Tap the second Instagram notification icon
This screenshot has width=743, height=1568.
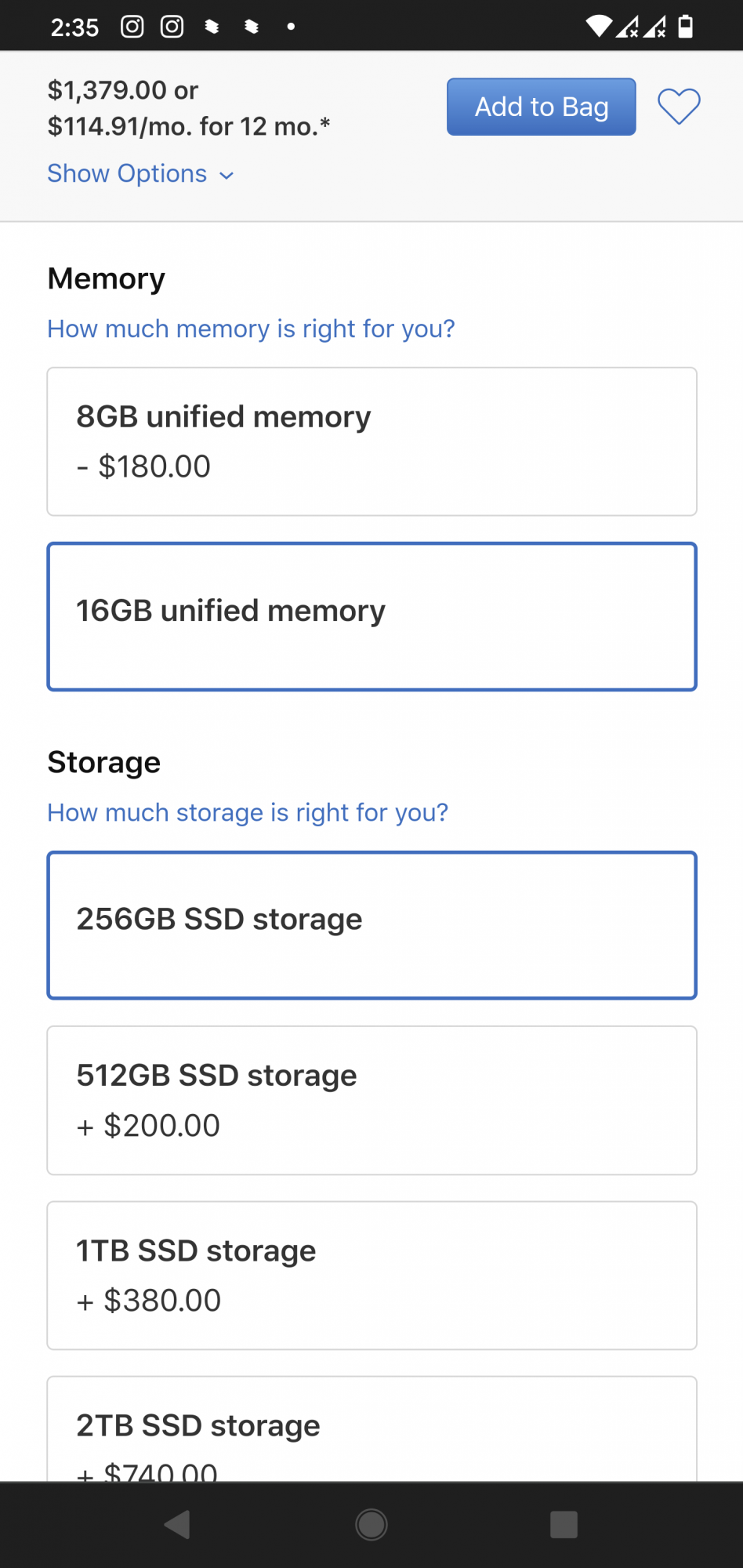(172, 27)
